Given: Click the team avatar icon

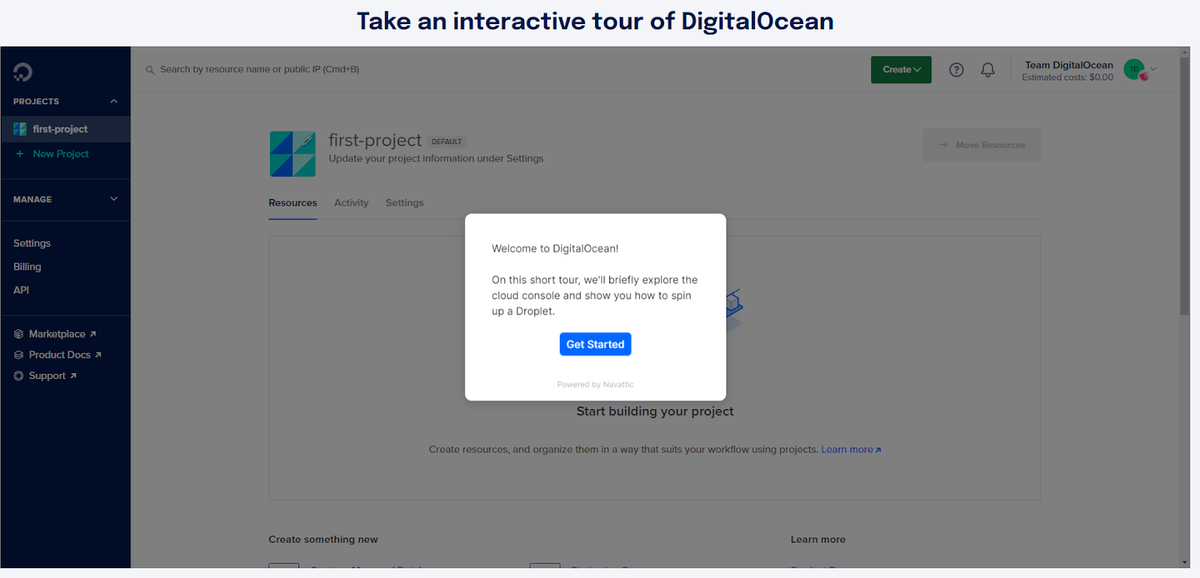Looking at the screenshot, I should point(1134,70).
